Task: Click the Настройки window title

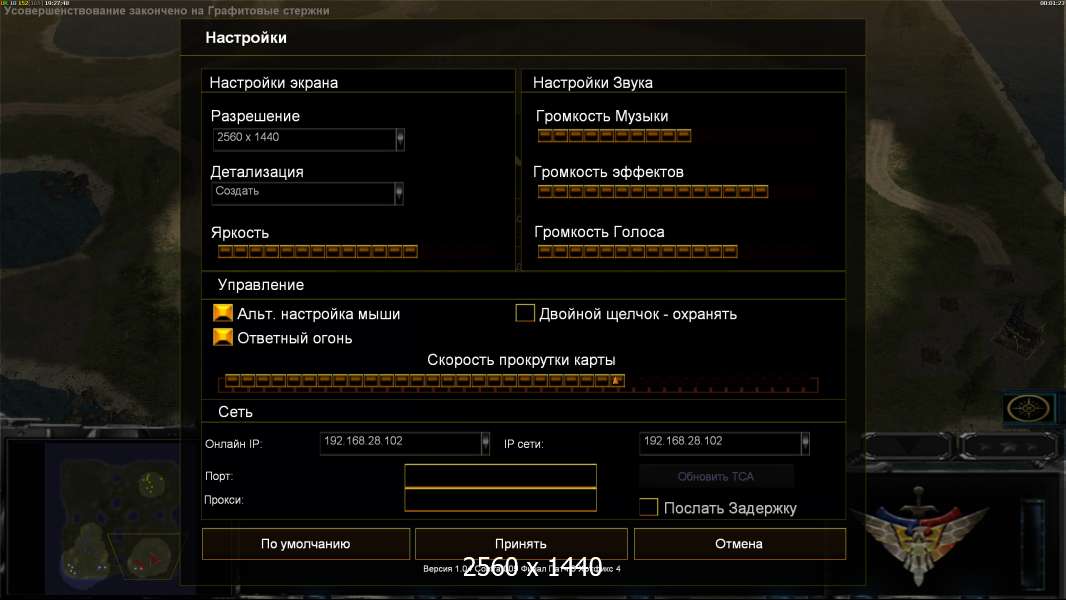Action: pos(246,37)
